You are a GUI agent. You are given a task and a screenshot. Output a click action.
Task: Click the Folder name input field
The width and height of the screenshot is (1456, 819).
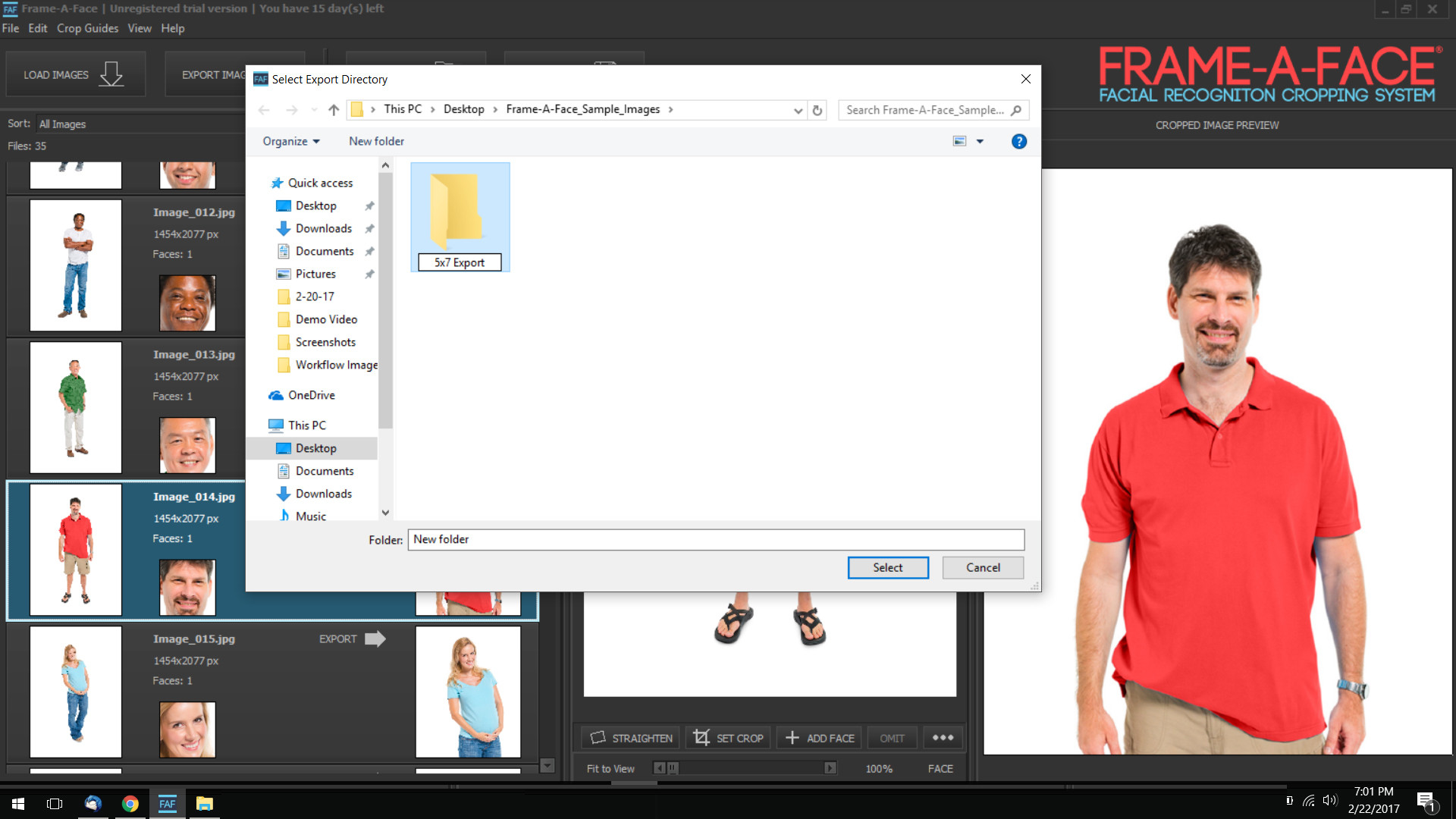pos(715,539)
